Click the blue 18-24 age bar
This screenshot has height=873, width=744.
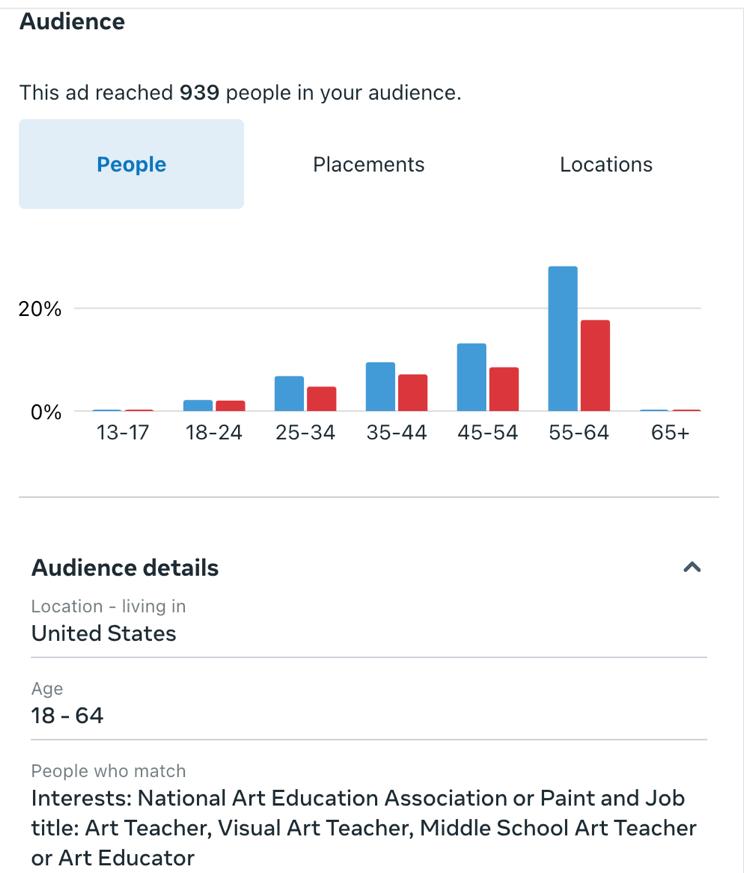click(198, 406)
